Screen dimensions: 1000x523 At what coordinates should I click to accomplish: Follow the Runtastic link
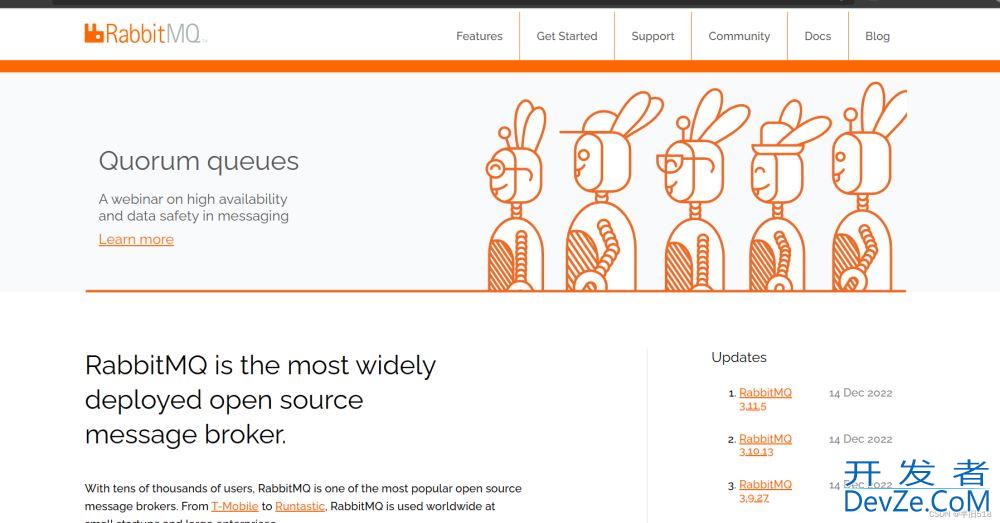(x=300, y=506)
